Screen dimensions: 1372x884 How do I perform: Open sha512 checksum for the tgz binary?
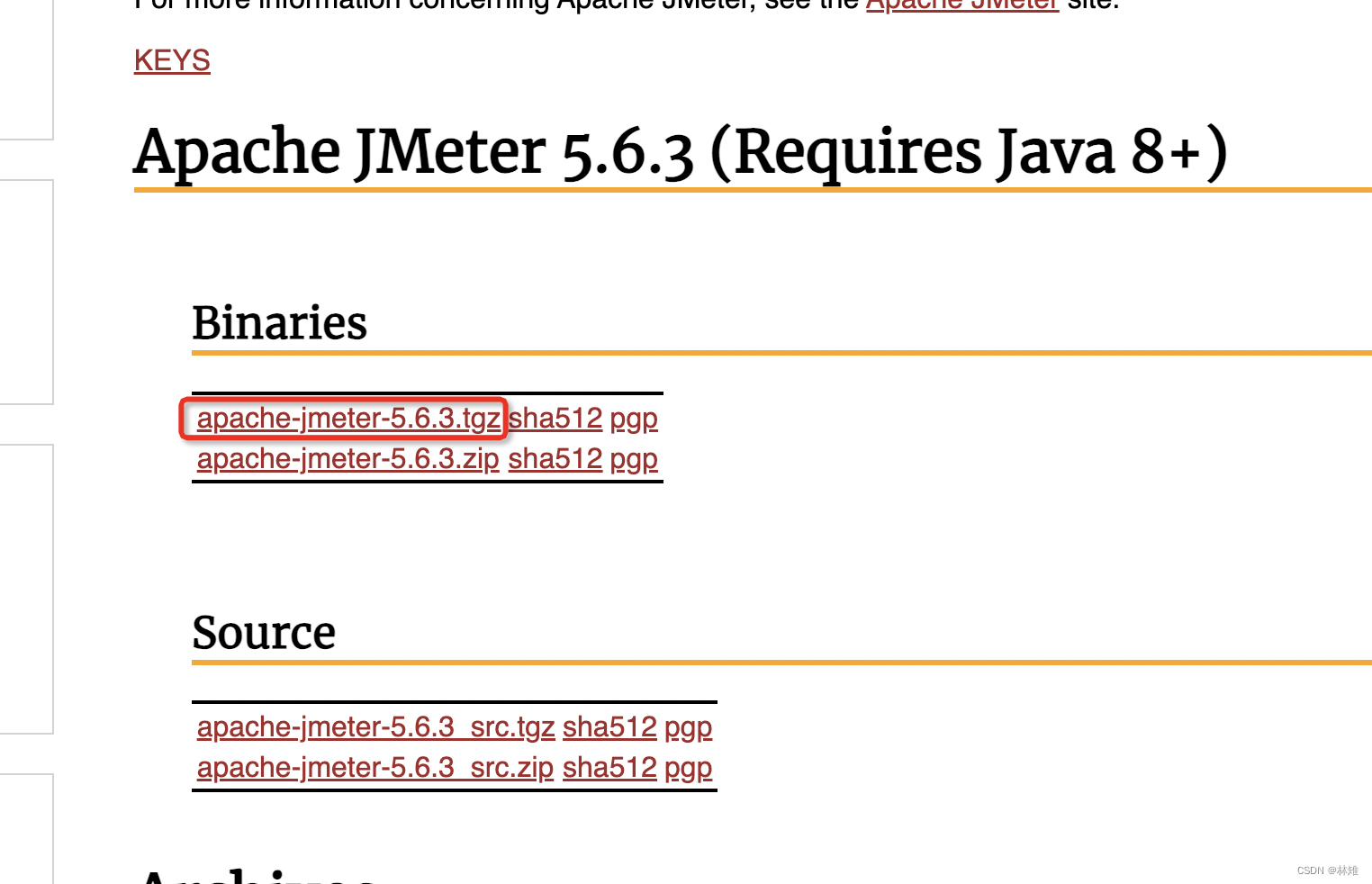point(555,419)
